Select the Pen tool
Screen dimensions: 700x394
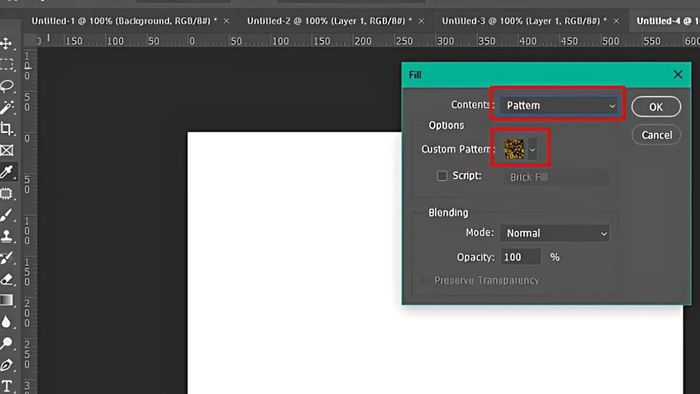(x=7, y=365)
